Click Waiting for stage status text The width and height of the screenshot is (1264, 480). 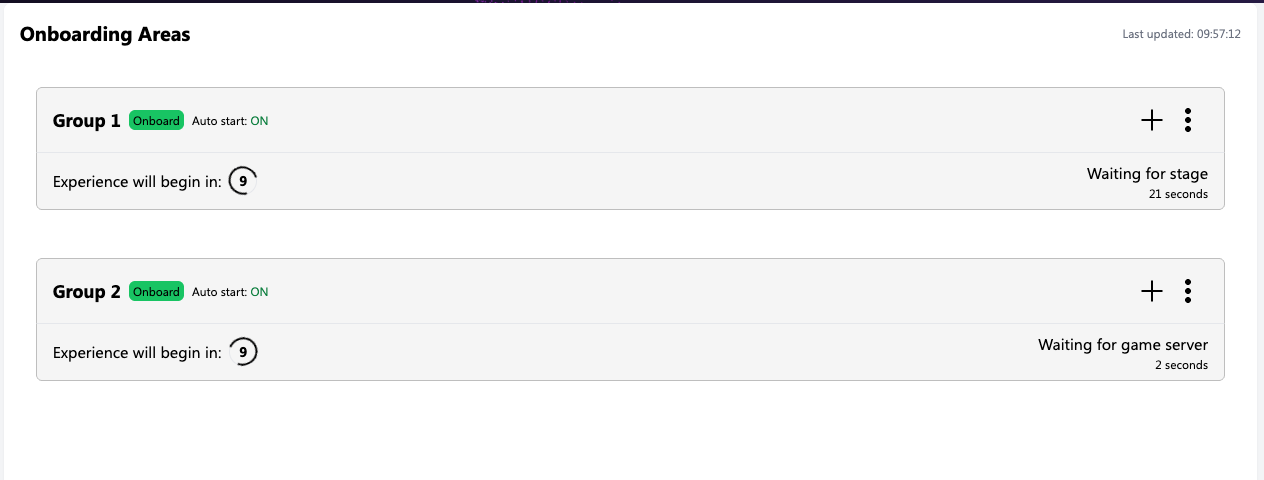1147,174
